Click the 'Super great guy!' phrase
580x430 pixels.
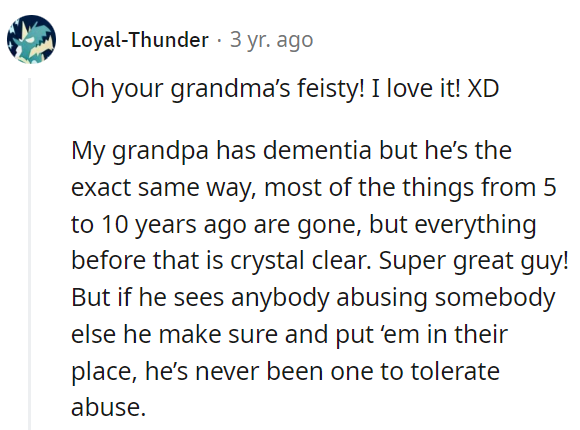point(474,261)
